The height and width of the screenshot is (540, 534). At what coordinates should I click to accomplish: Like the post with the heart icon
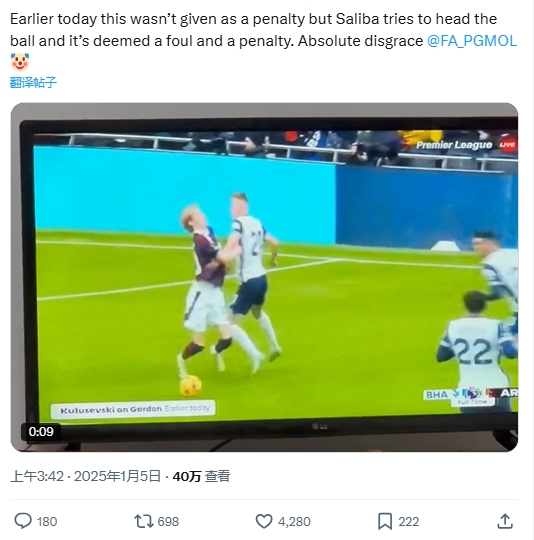click(x=264, y=521)
